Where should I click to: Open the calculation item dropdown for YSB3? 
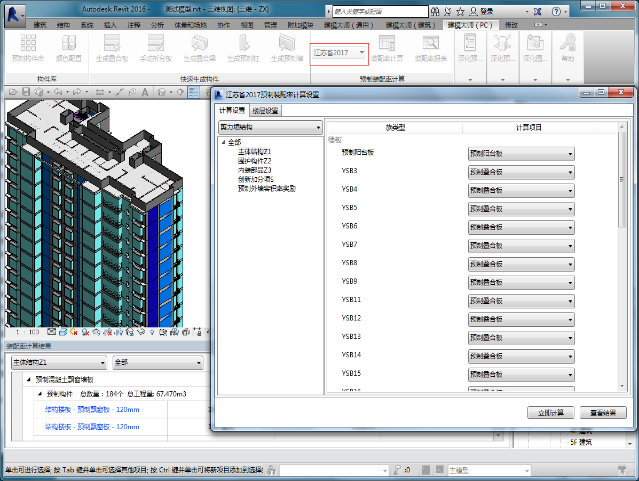(520, 172)
